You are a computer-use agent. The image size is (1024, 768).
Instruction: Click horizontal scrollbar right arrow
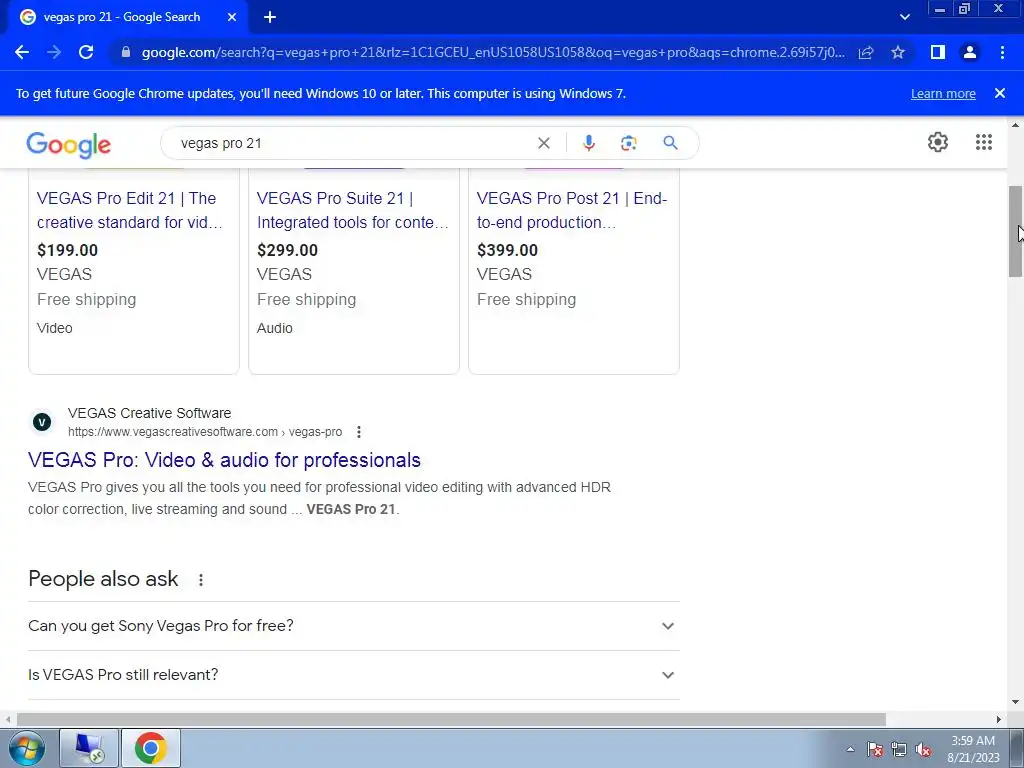click(x=999, y=719)
